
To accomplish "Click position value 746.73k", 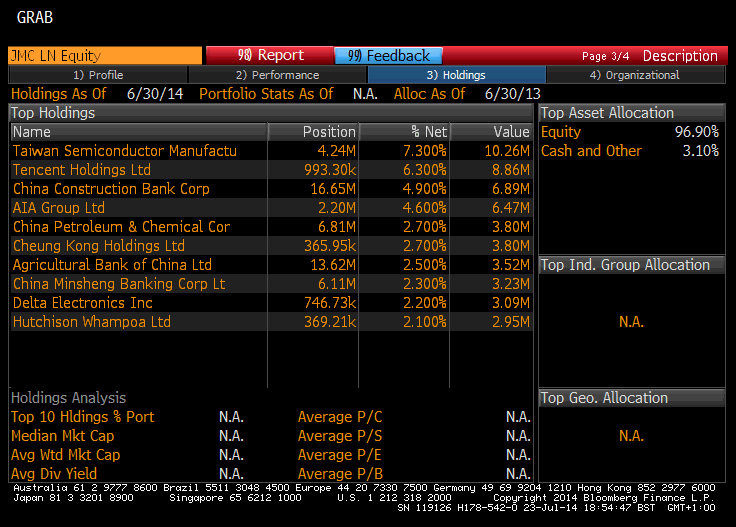I will click(330, 303).
